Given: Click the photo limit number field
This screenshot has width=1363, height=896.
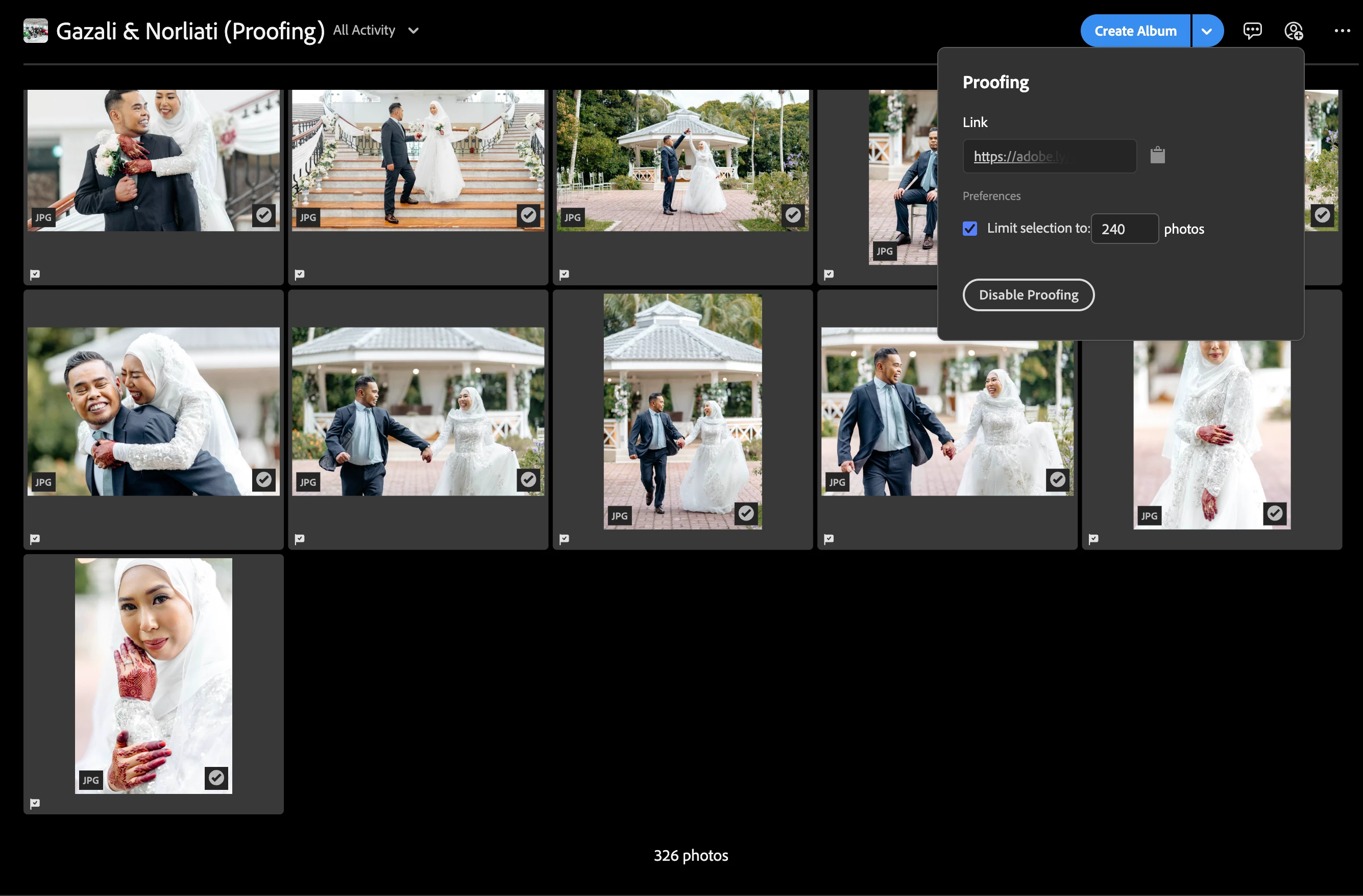Looking at the screenshot, I should pos(1124,229).
